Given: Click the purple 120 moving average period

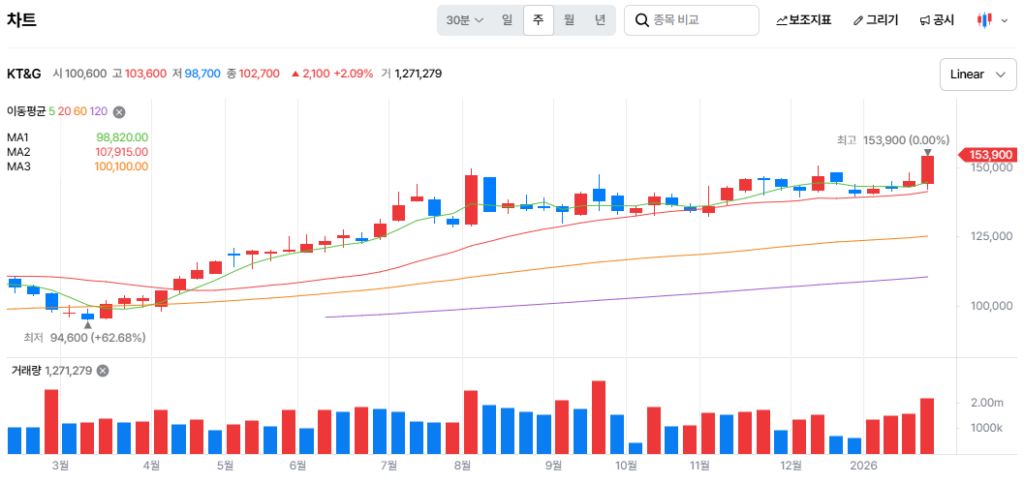Looking at the screenshot, I should click(99, 112).
